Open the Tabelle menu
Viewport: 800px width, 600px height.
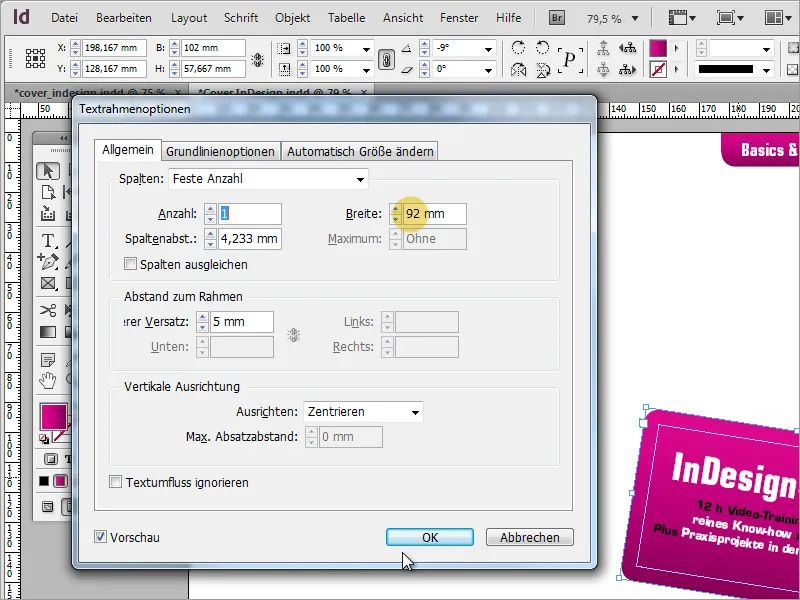point(346,18)
